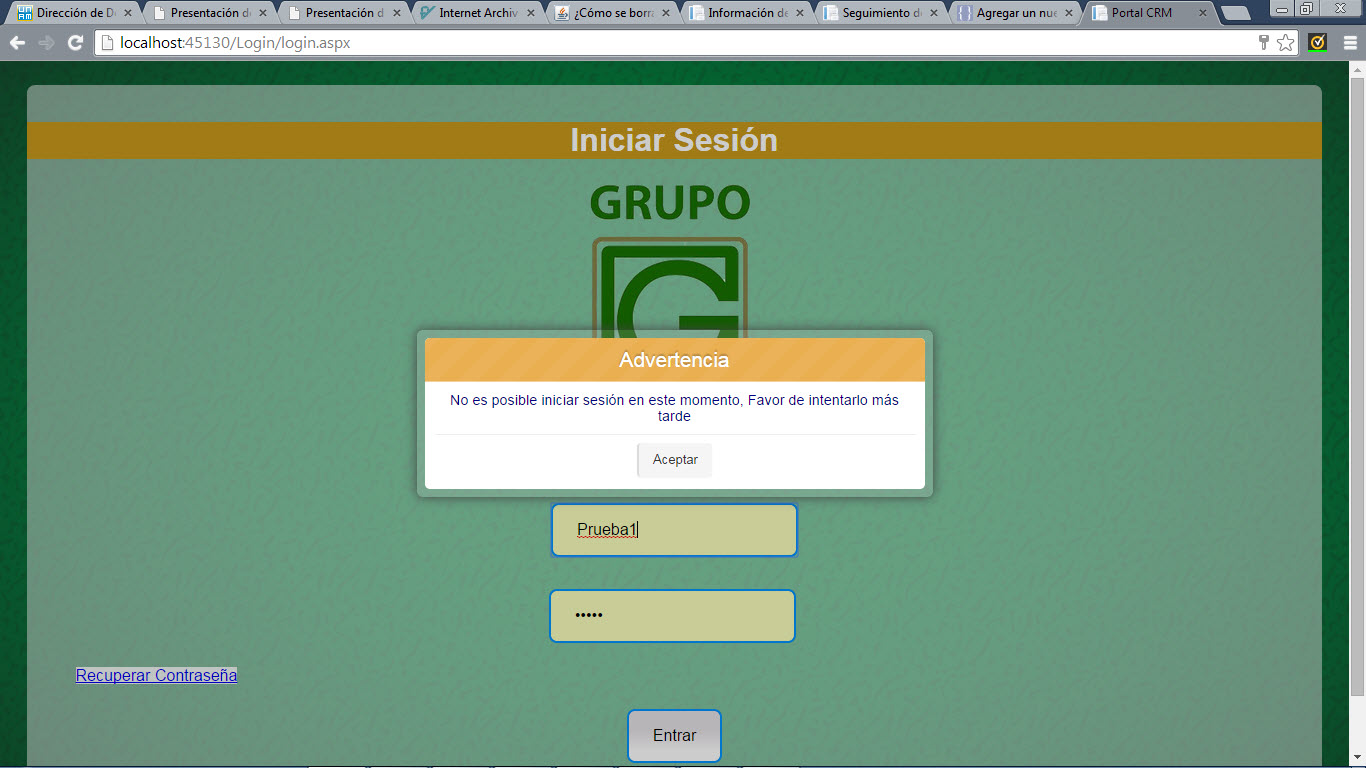Image resolution: width=1366 pixels, height=768 pixels.
Task: Restore down the Chrome window
Action: click(x=1306, y=9)
